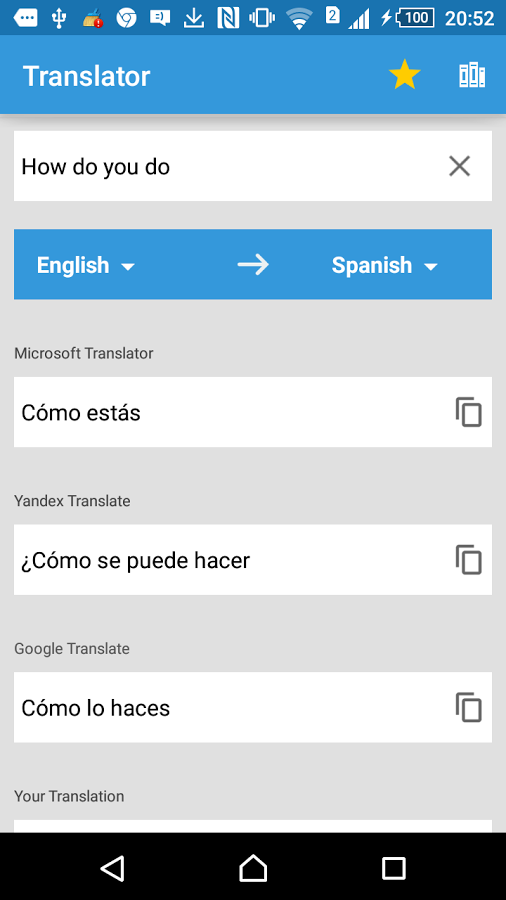Tap the Translator app title
The width and height of the screenshot is (506, 900).
coord(87,76)
